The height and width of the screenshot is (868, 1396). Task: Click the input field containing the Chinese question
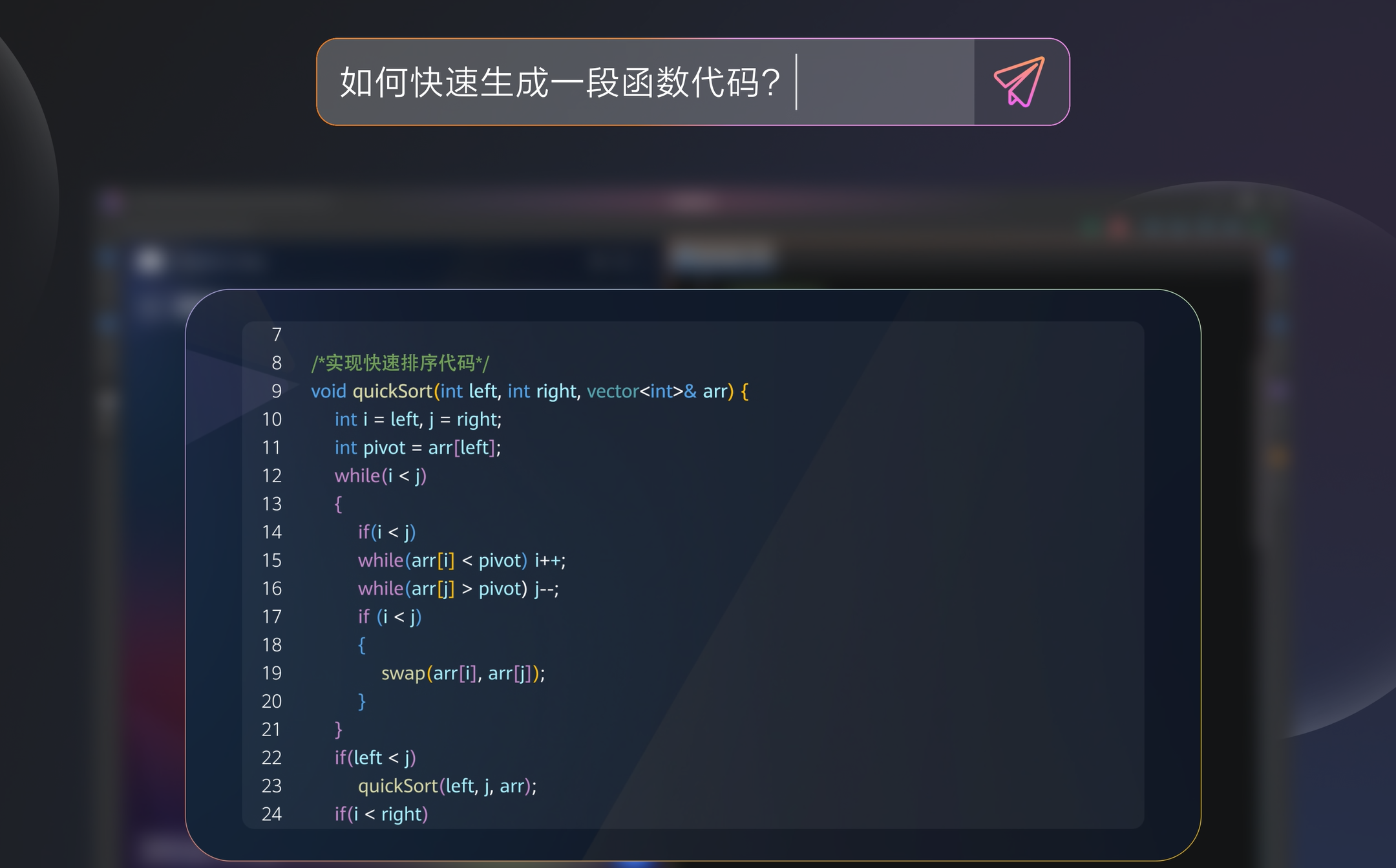point(582,83)
